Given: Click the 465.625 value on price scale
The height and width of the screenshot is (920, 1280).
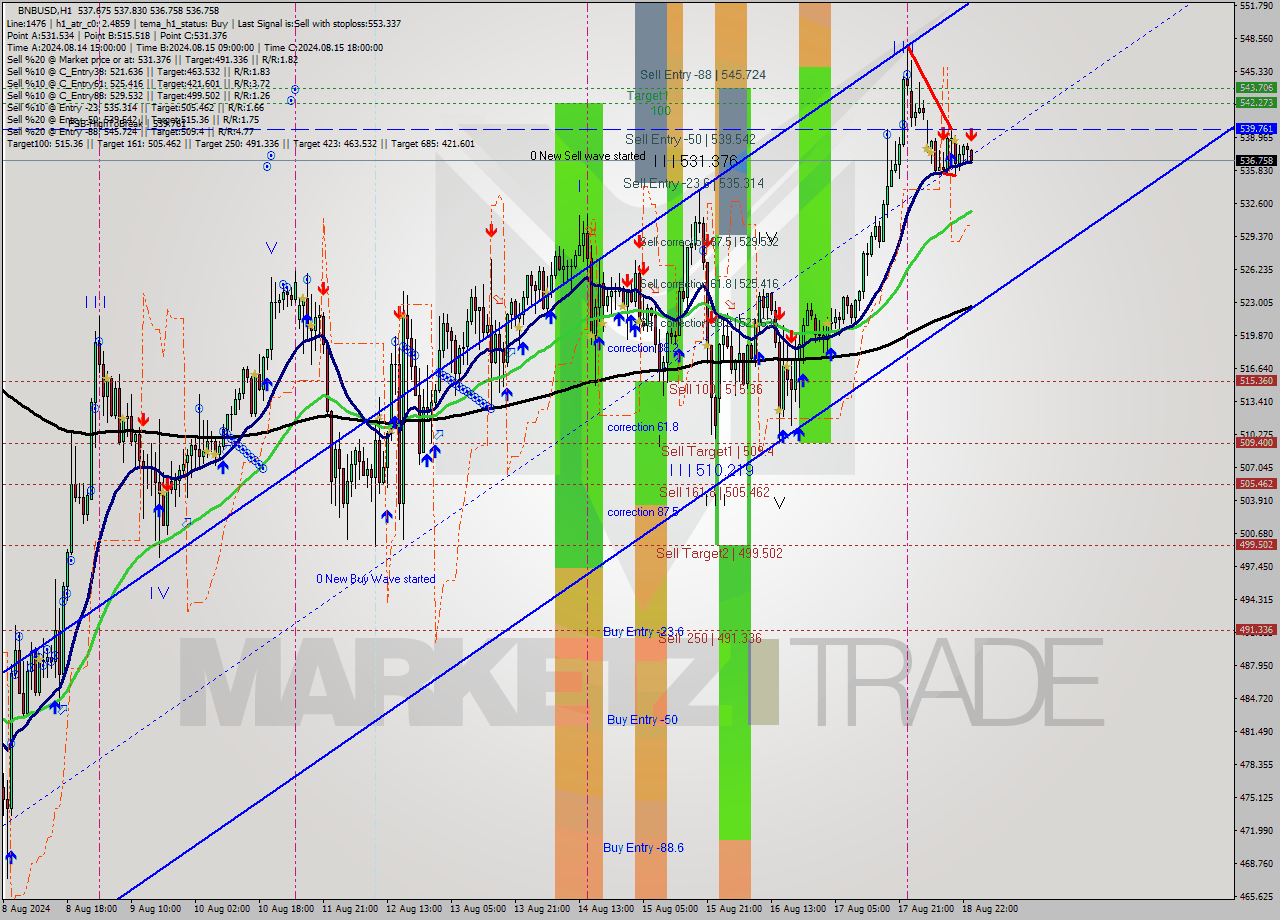Looking at the screenshot, I should click(x=1256, y=896).
